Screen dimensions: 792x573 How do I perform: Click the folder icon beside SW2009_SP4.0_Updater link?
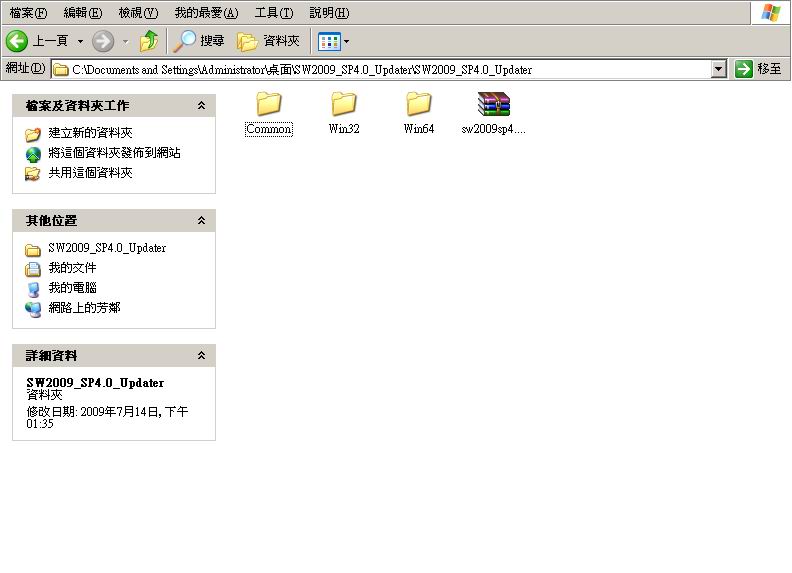[x=33, y=250]
